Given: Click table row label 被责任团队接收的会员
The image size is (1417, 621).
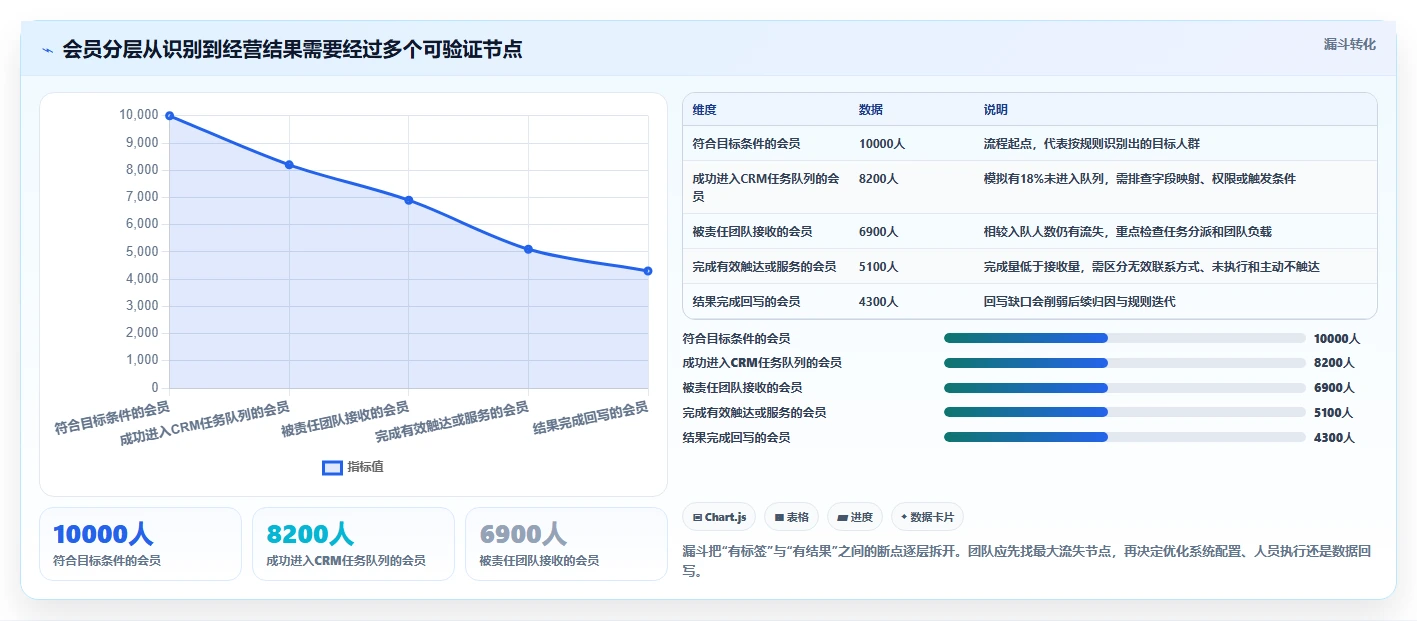Looking at the screenshot, I should click(752, 232).
